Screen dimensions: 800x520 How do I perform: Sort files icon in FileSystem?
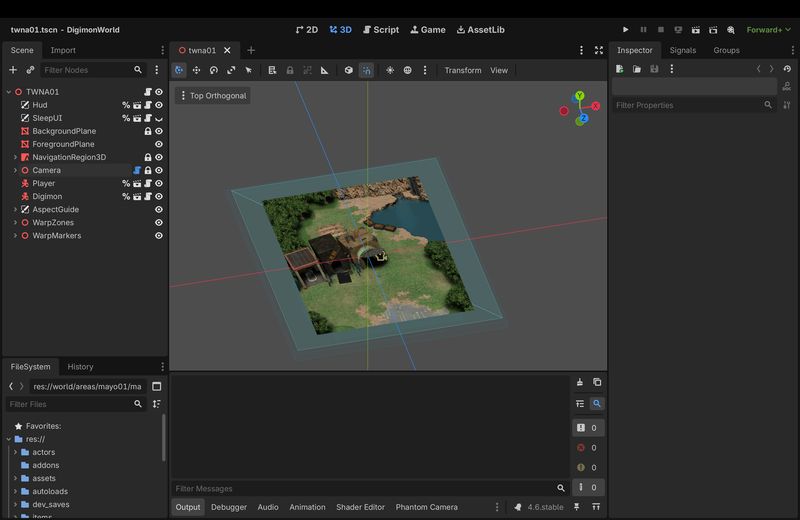coord(157,404)
